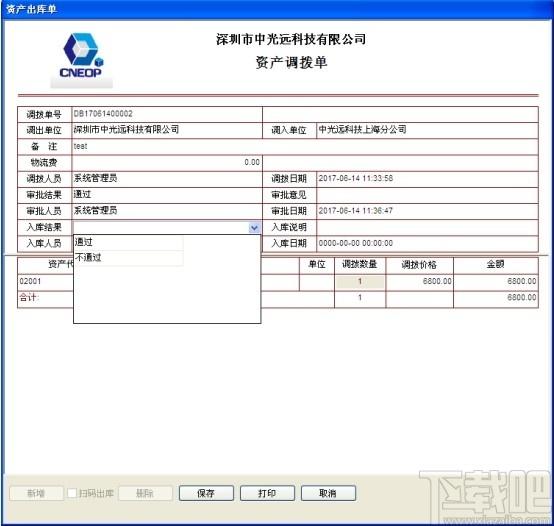554x526 pixels.
Task: Click the 调拨数量 cell in row 02001
Action: point(360,282)
